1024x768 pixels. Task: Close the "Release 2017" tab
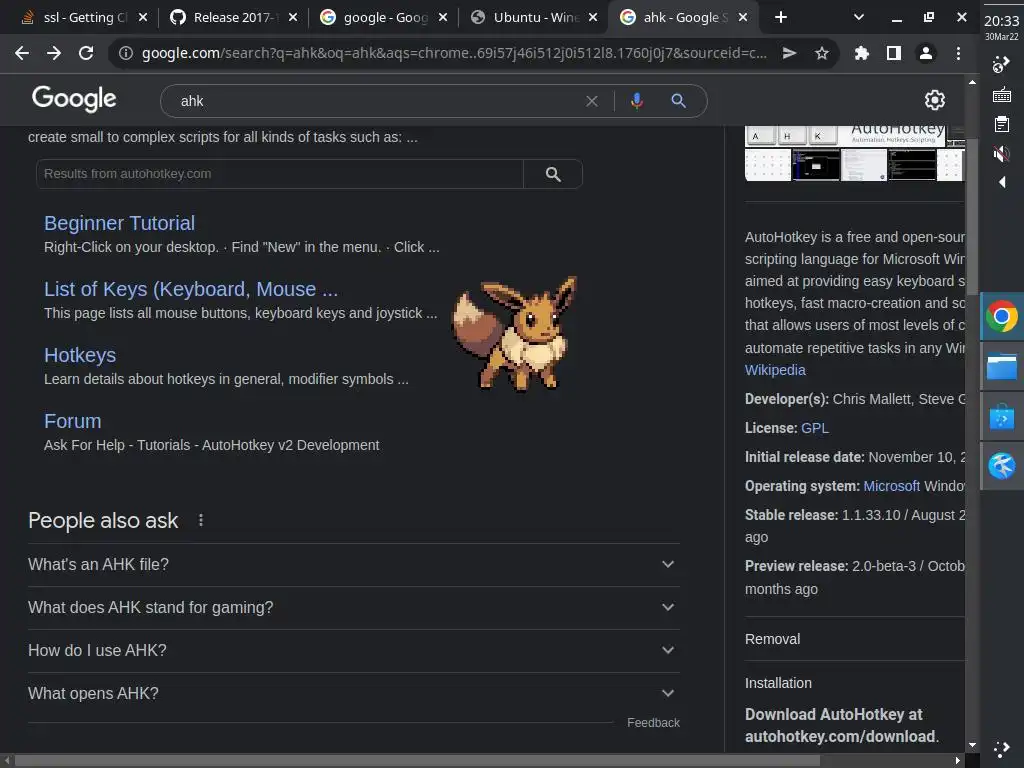click(x=293, y=18)
